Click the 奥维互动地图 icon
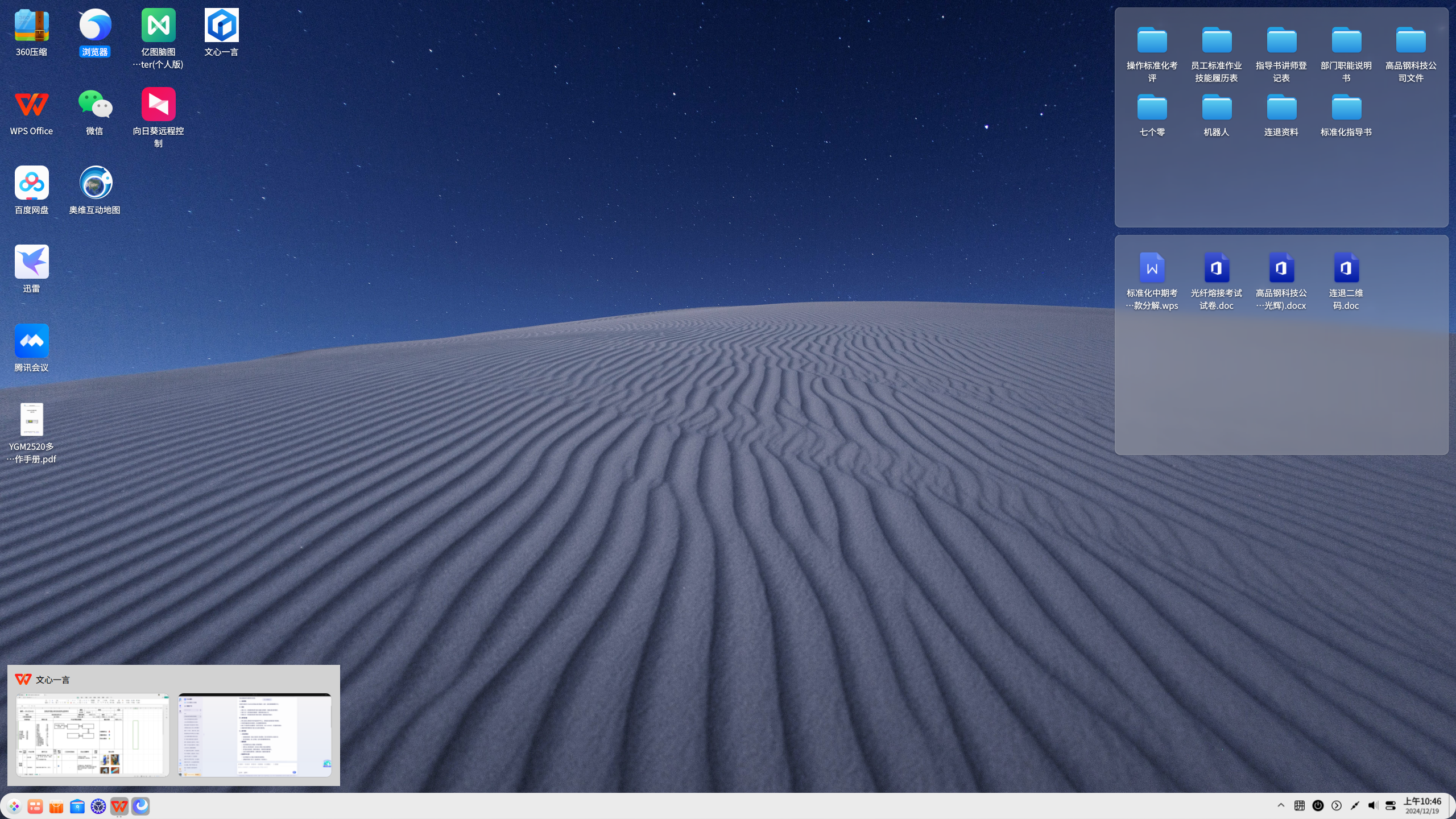 (95, 191)
